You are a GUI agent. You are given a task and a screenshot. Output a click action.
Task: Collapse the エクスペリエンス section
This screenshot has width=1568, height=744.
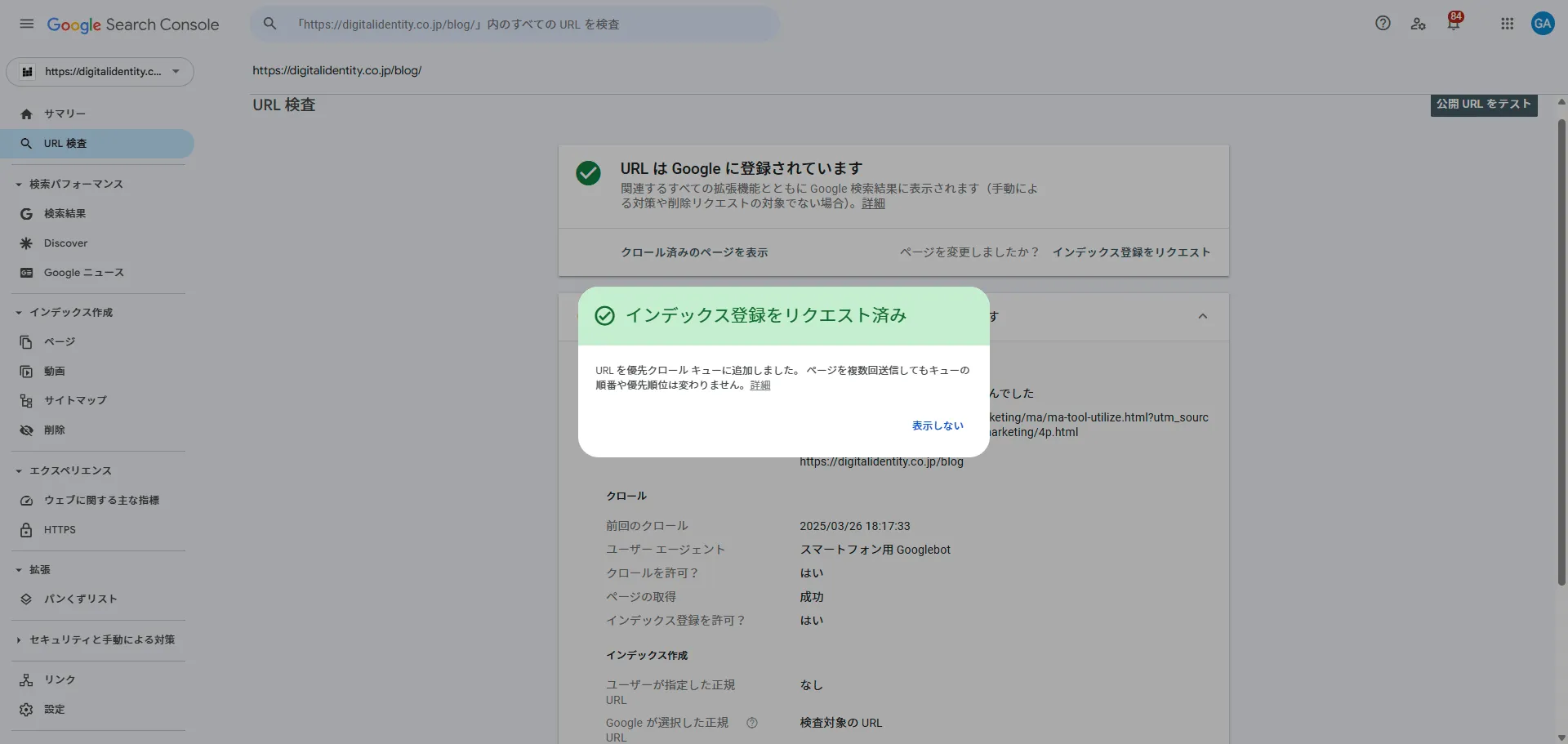pyautogui.click(x=18, y=471)
